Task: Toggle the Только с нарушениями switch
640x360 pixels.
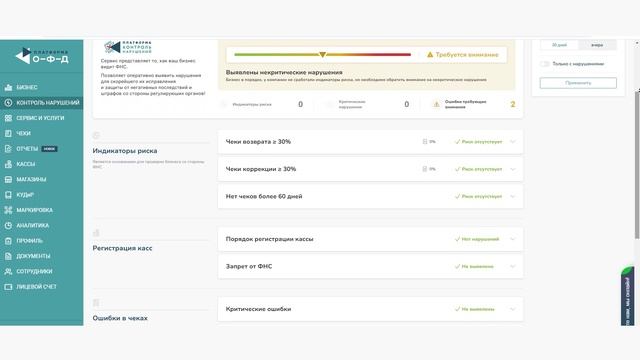Action: tap(545, 64)
